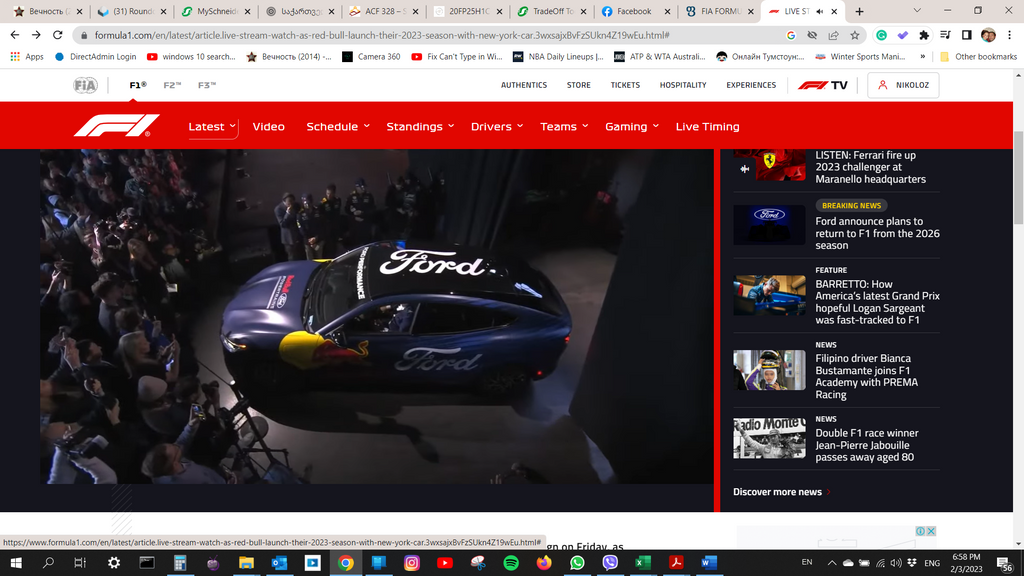Click the share icon in the address bar

point(833,35)
